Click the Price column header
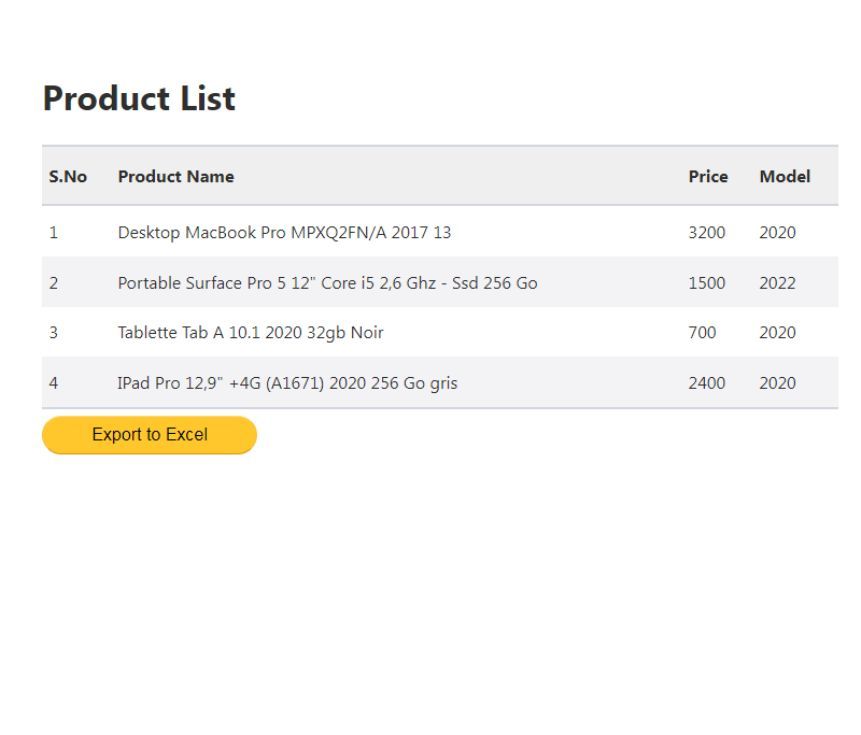 [x=708, y=177]
